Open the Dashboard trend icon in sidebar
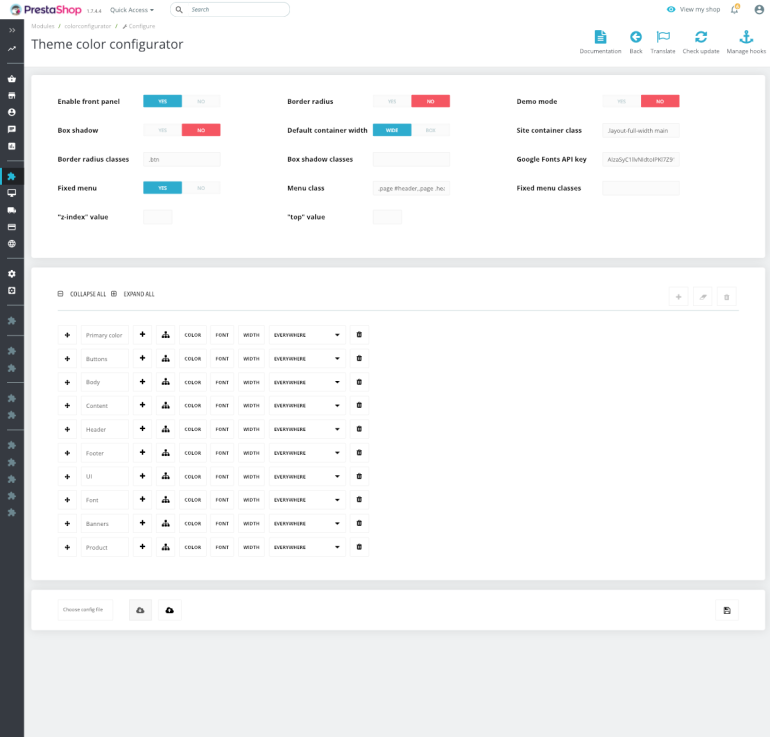770x737 pixels. (x=12, y=49)
